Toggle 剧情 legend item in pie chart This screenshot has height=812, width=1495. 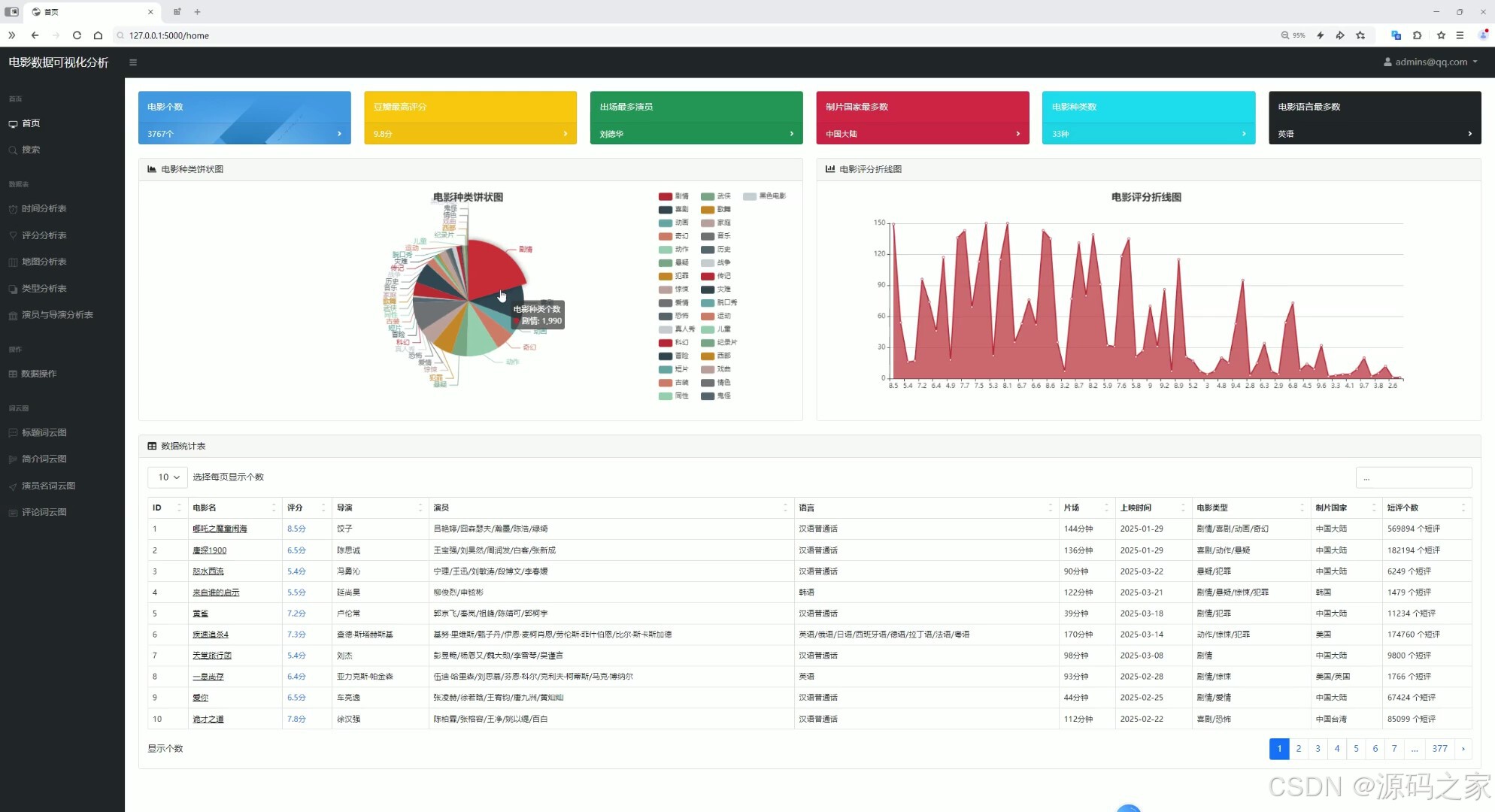[675, 195]
